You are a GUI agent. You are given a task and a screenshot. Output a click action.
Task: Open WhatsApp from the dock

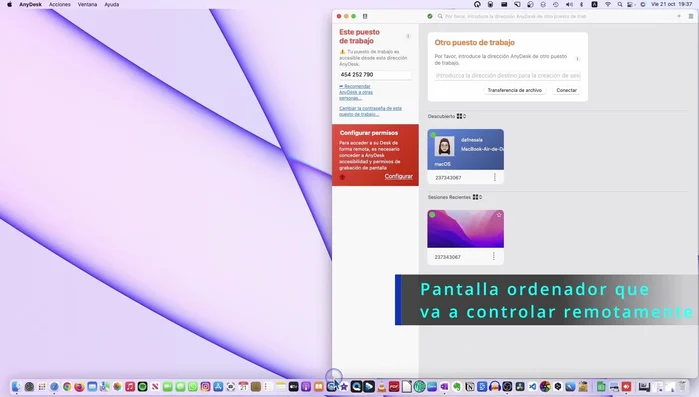coord(193,387)
